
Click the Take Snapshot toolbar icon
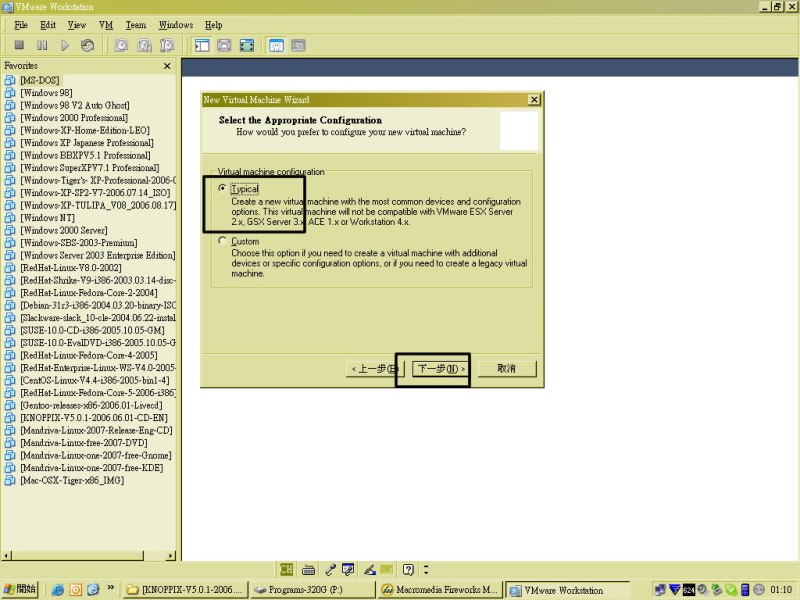tap(121, 45)
